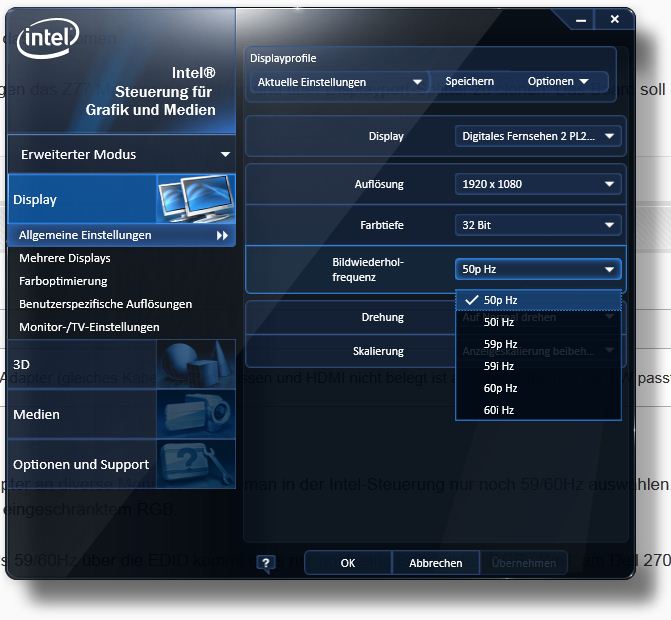Open Optionen und Support section
The width and height of the screenshot is (671, 620).
coord(122,464)
